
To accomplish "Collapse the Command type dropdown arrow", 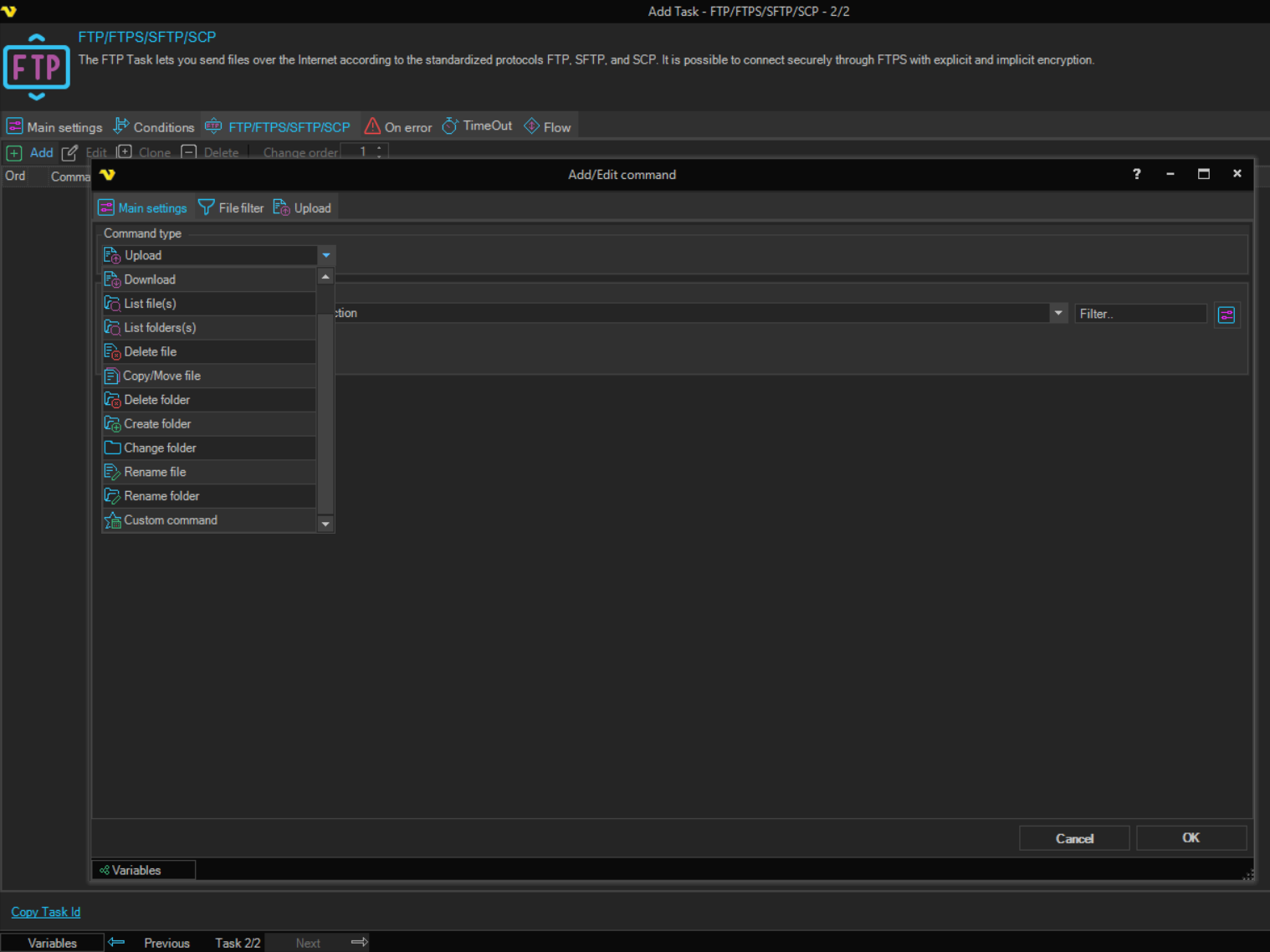I will tap(326, 255).
